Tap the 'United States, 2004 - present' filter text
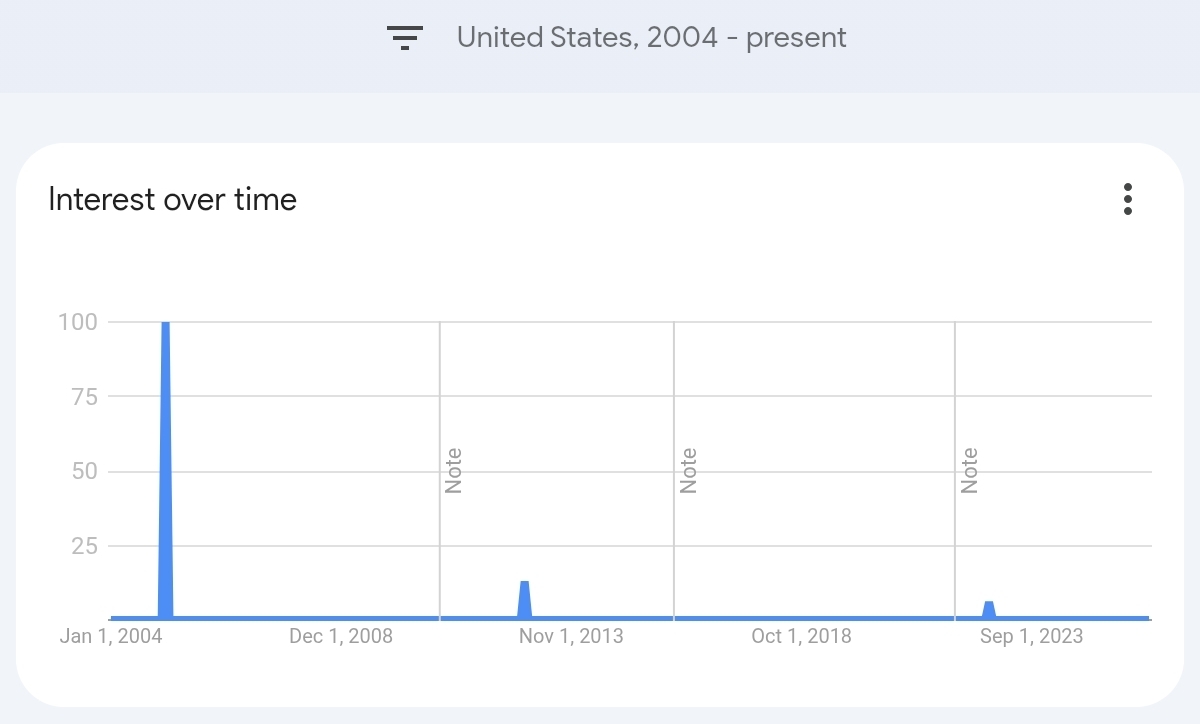 tap(652, 38)
